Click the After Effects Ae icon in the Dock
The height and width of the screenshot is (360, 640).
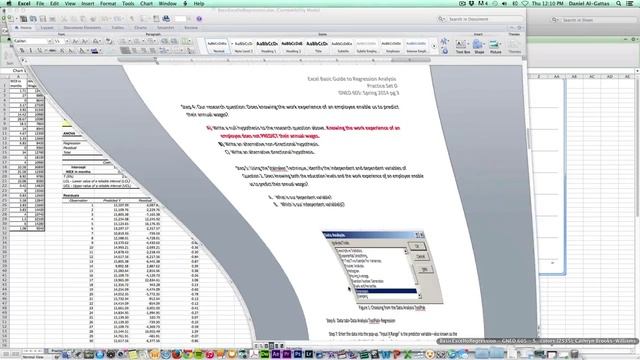coord(276,354)
